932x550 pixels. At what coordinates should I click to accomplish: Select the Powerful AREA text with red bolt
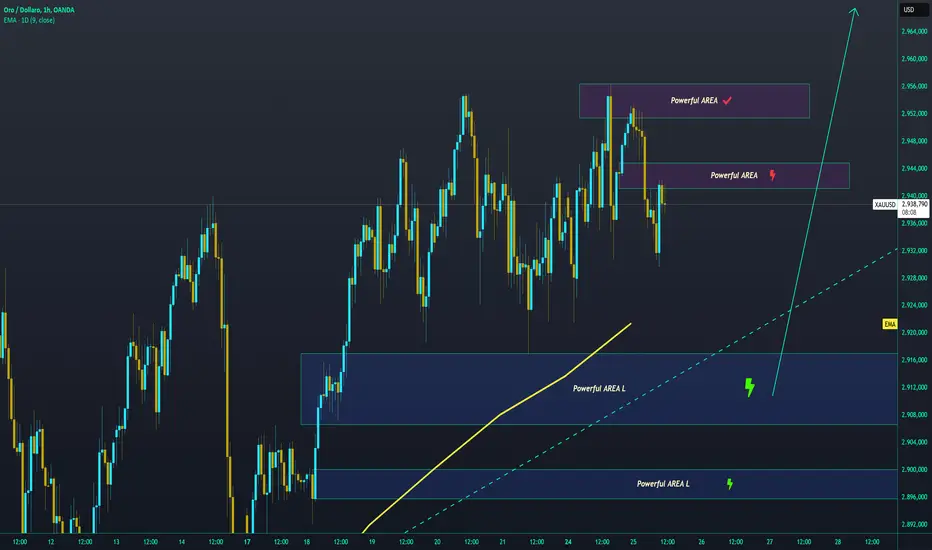click(733, 175)
